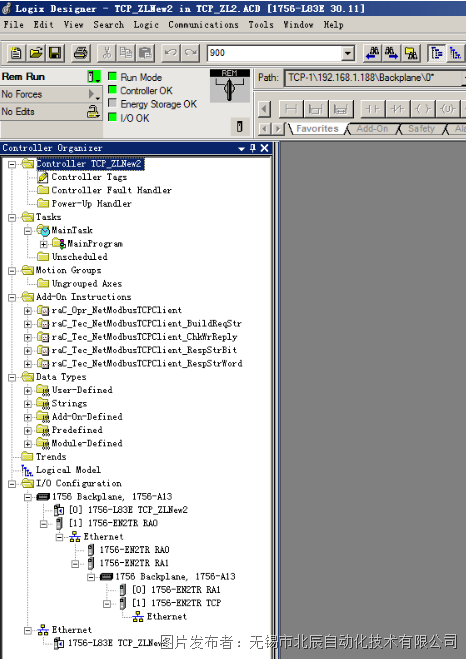Switch to the Favorites instruction tab
The height and width of the screenshot is (659, 466).
[317, 129]
